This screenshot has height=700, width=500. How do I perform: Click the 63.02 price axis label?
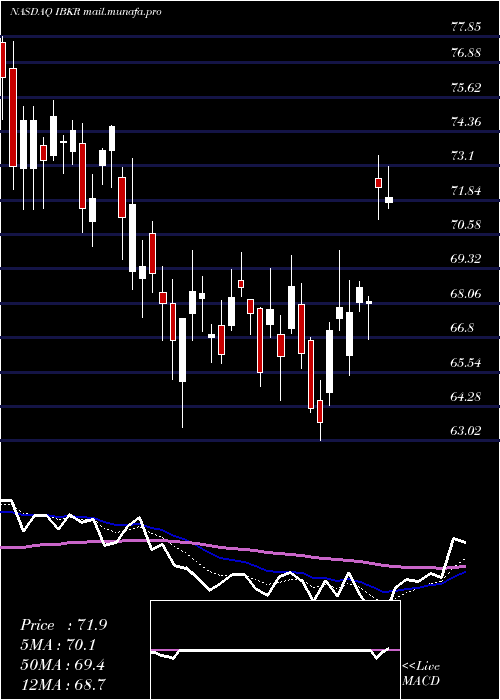tap(466, 431)
